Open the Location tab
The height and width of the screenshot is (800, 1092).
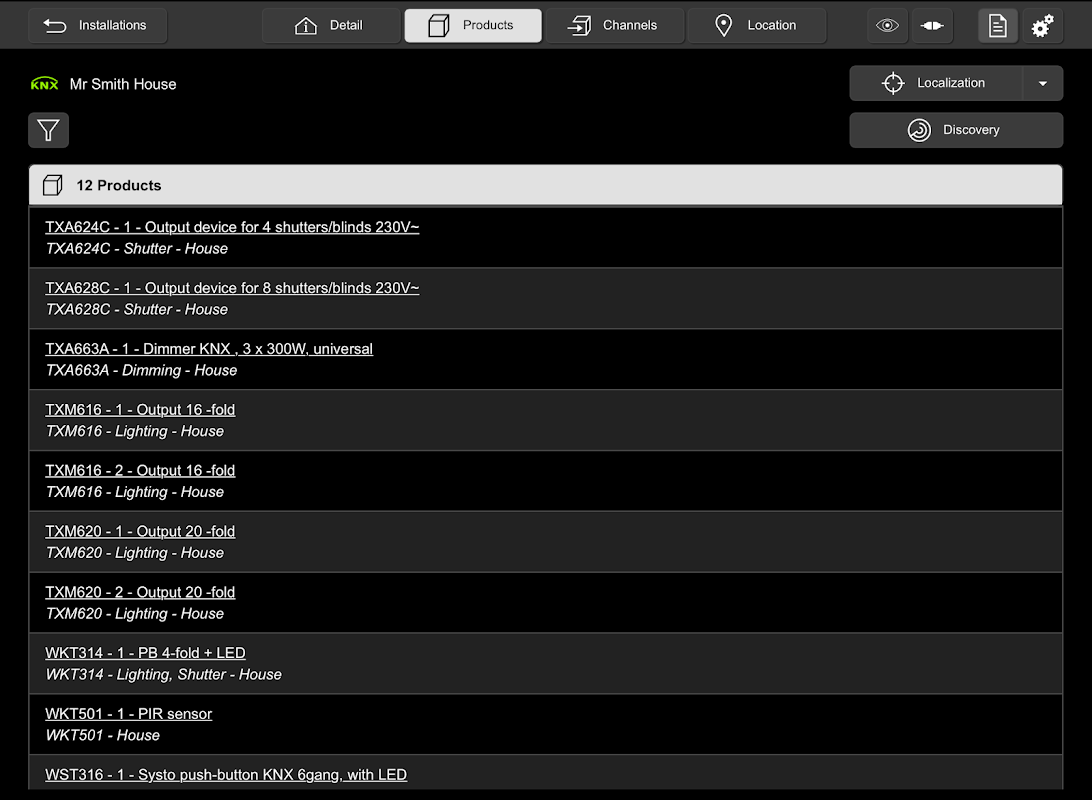[757, 26]
